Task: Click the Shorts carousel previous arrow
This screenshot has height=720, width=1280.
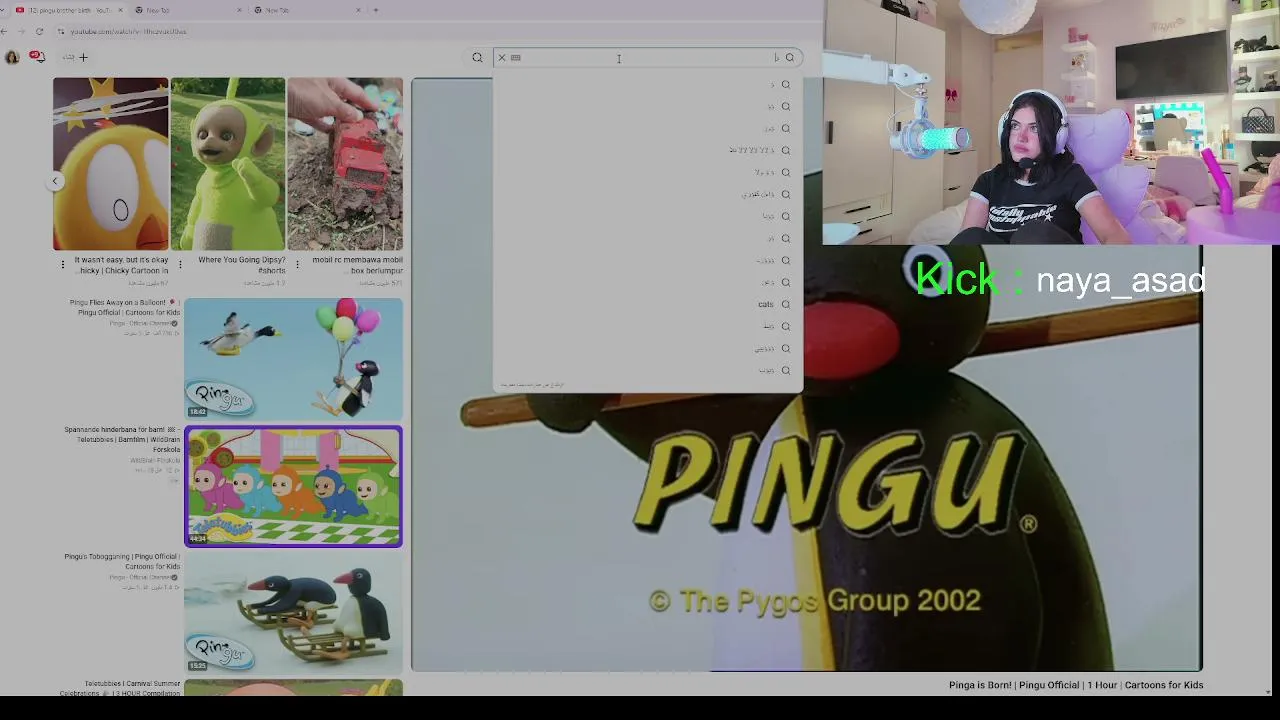Action: (56, 181)
